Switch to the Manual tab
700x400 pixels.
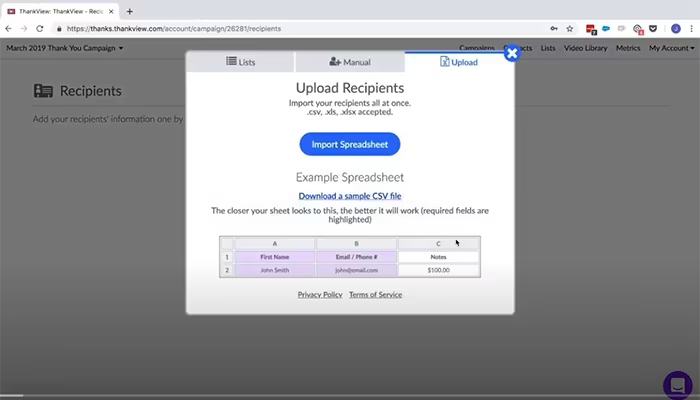pyautogui.click(x=350, y=62)
